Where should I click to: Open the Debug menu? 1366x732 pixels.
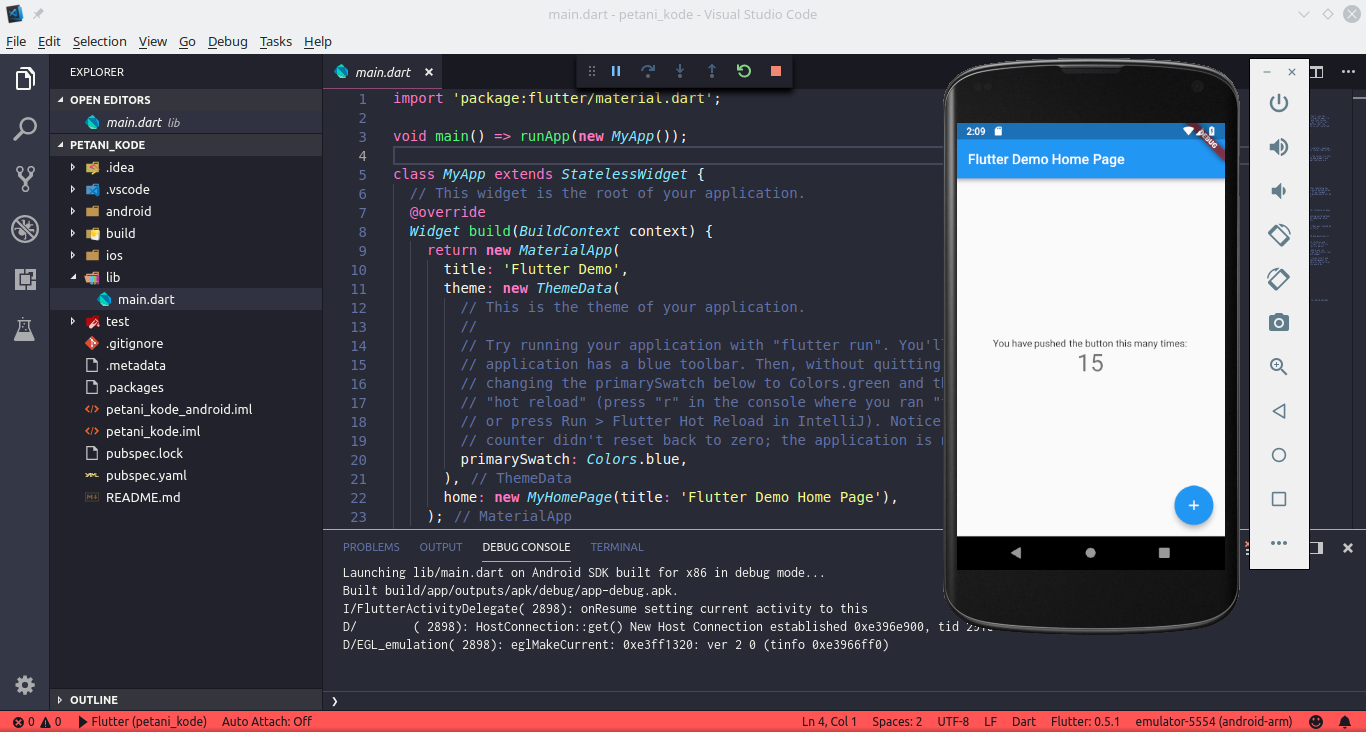227,41
